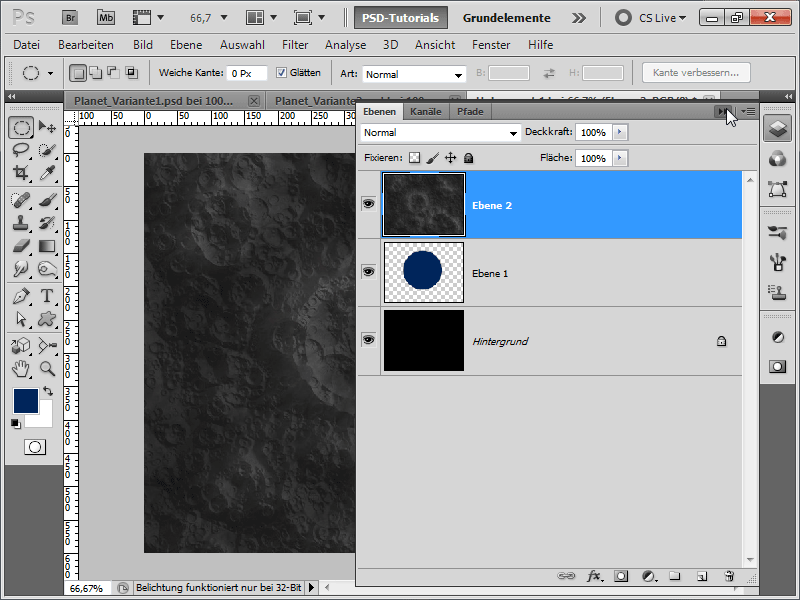The height and width of the screenshot is (600, 800).
Task: Open the Deckkraft slider arrow
Action: coord(620,132)
